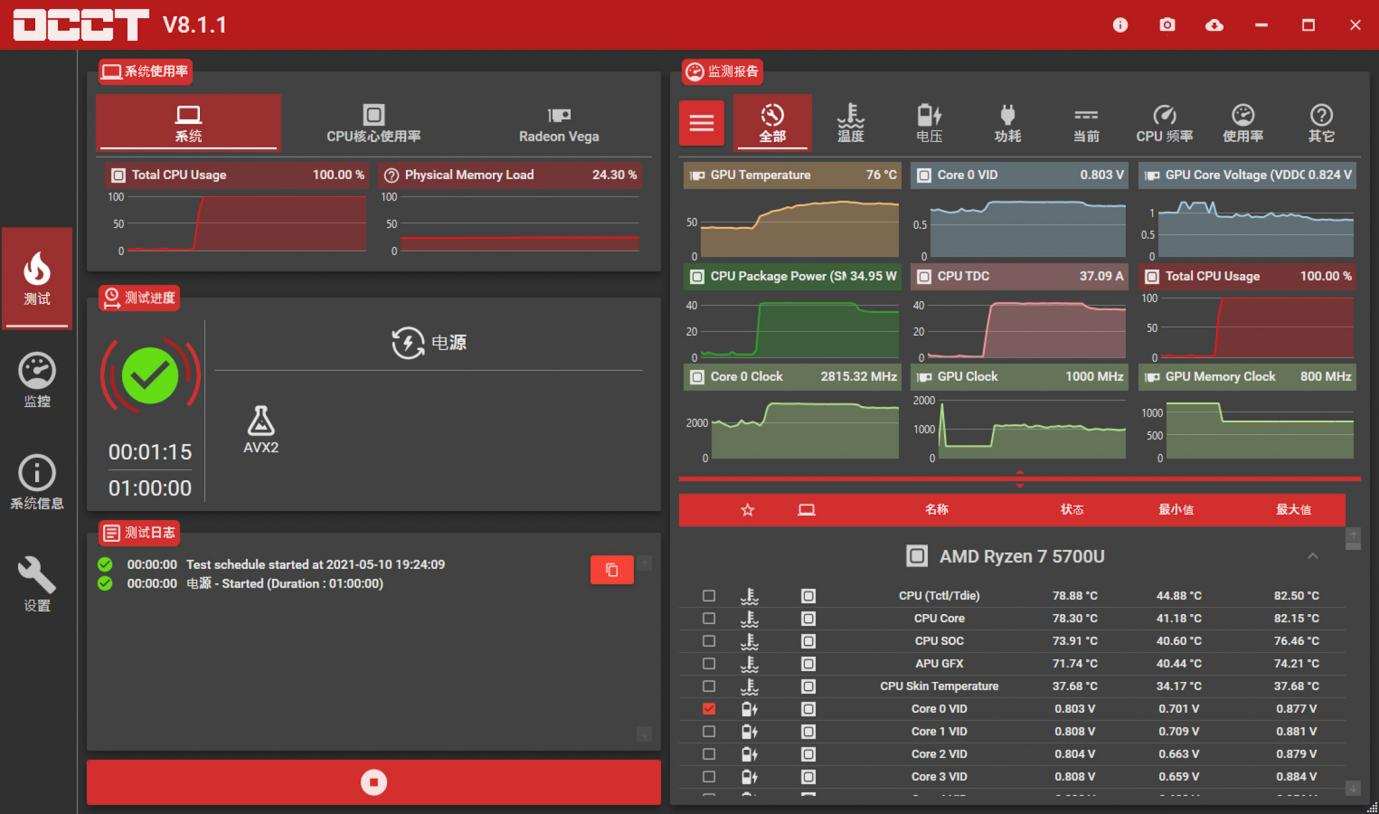This screenshot has height=814, width=1379.
Task: Select the 全部 monitoring tab
Action: click(772, 123)
